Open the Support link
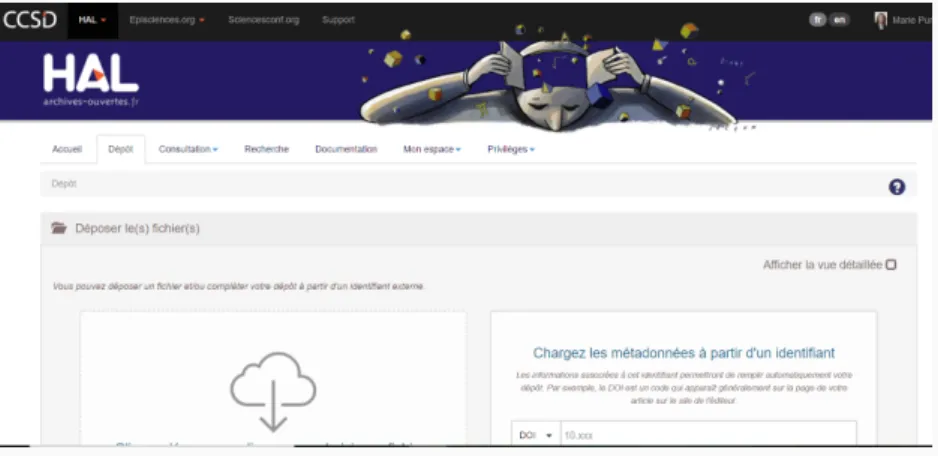Image resolution: width=938 pixels, height=456 pixels. click(338, 20)
